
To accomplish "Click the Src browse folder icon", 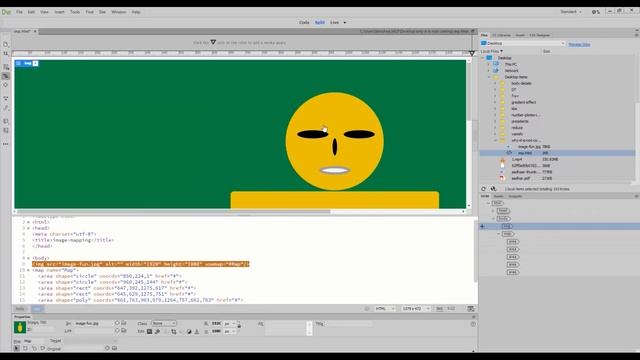I will 124,323.
